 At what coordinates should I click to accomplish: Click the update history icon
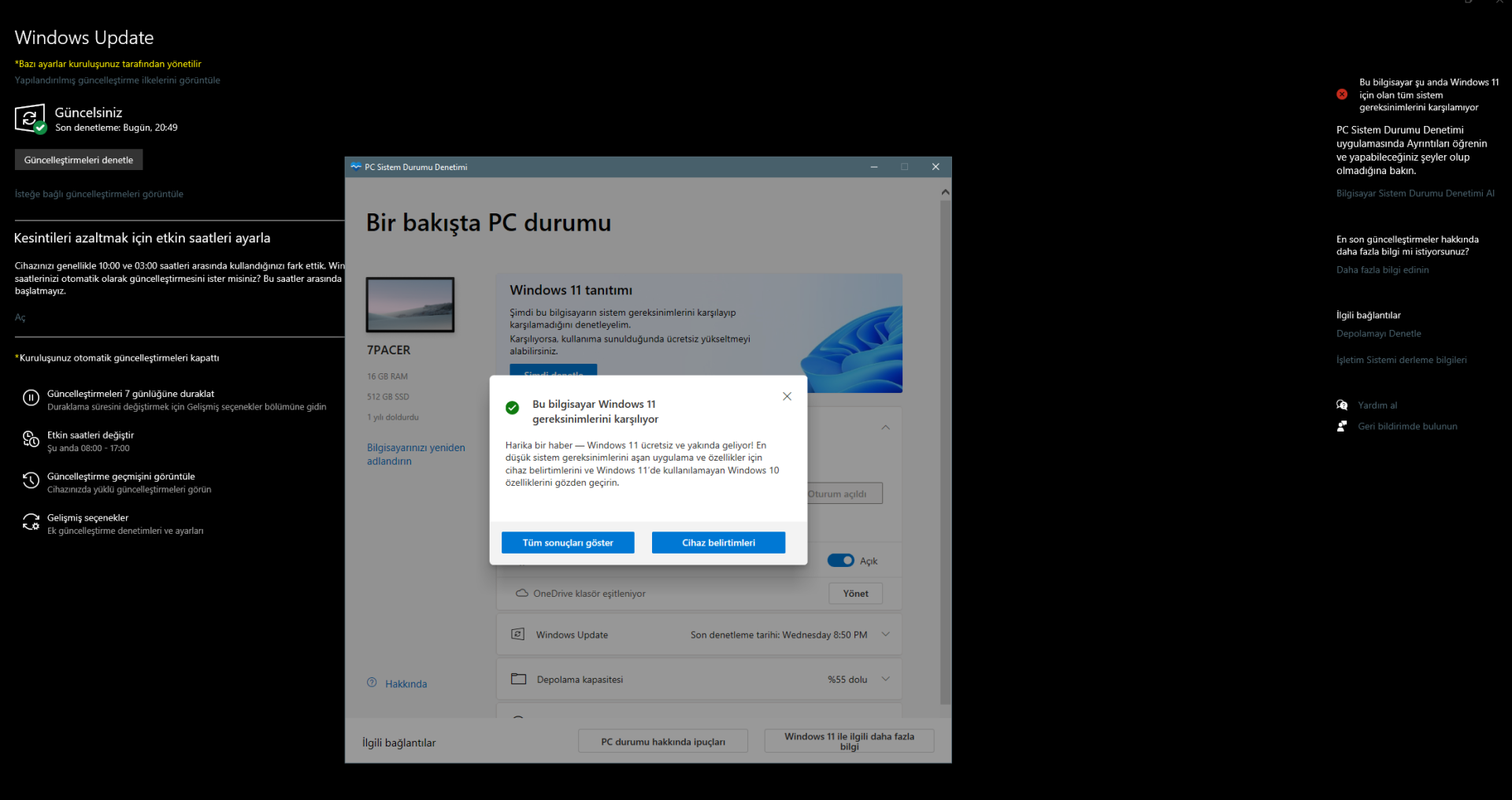coord(31,480)
